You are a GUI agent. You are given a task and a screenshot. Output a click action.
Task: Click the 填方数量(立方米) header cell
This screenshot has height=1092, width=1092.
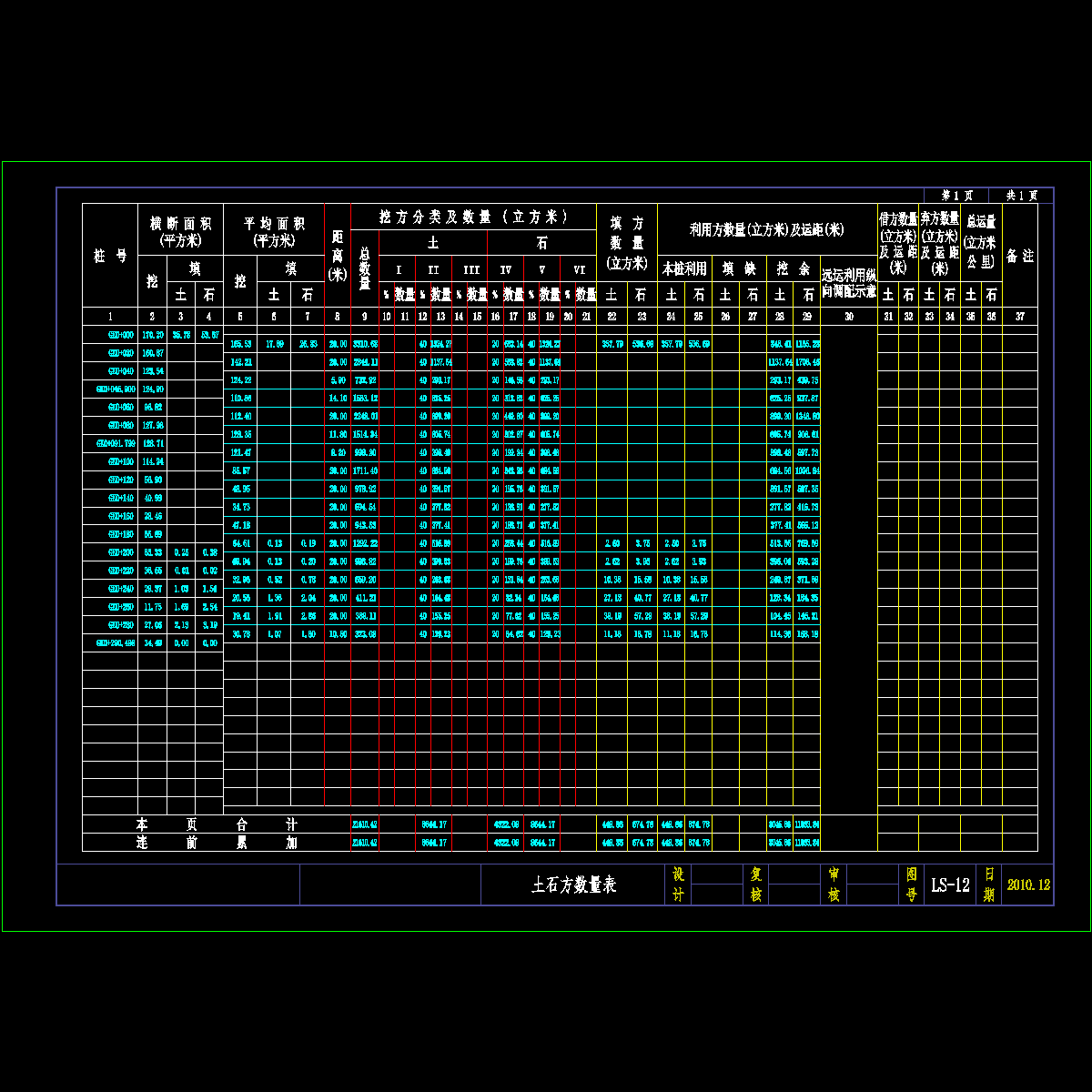(627, 243)
